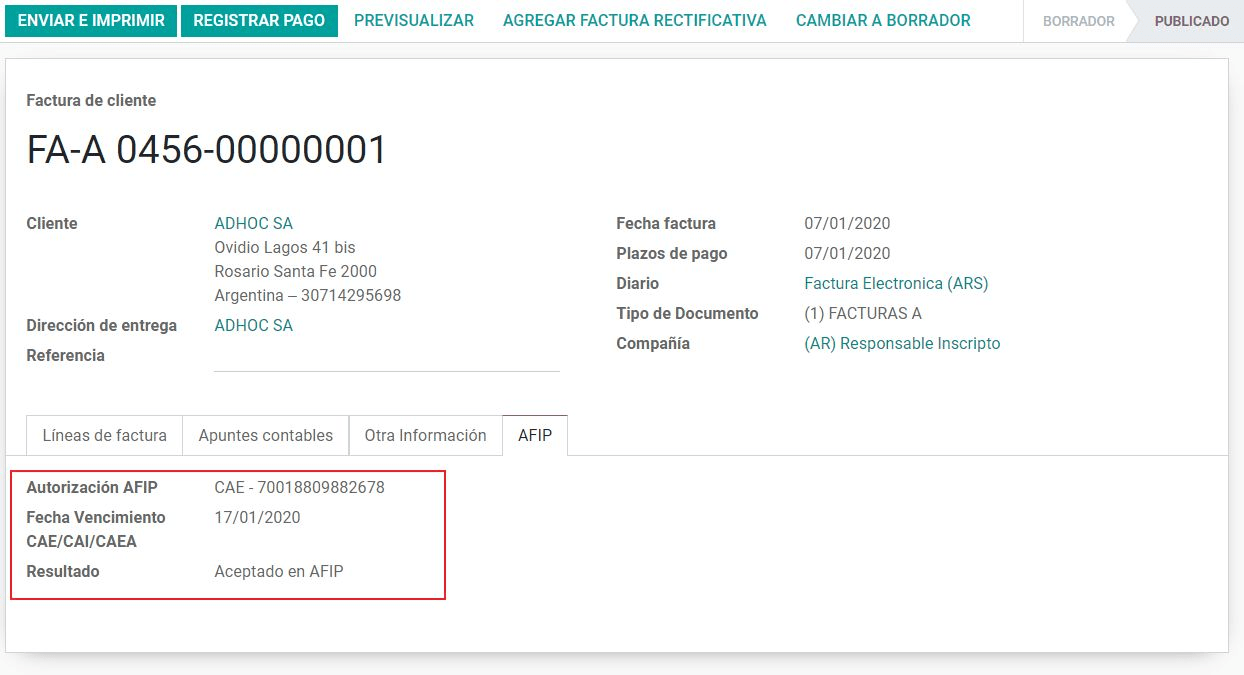Open the REGISTRAR PAGO dialog
Screen dimensions: 1244x675
(259, 19)
